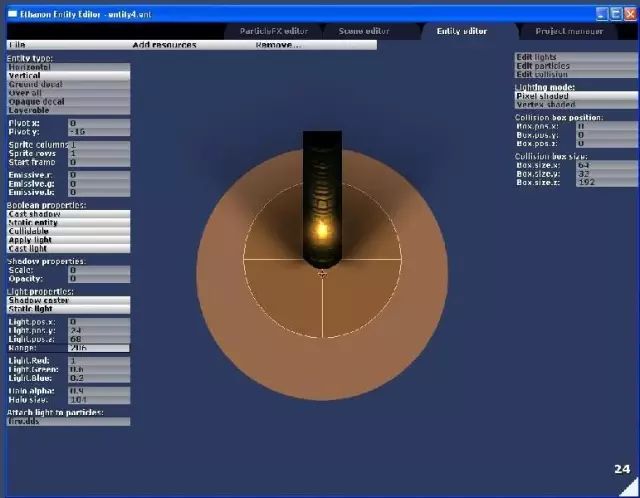Toggle the Cast shadow property

[x=69, y=214]
